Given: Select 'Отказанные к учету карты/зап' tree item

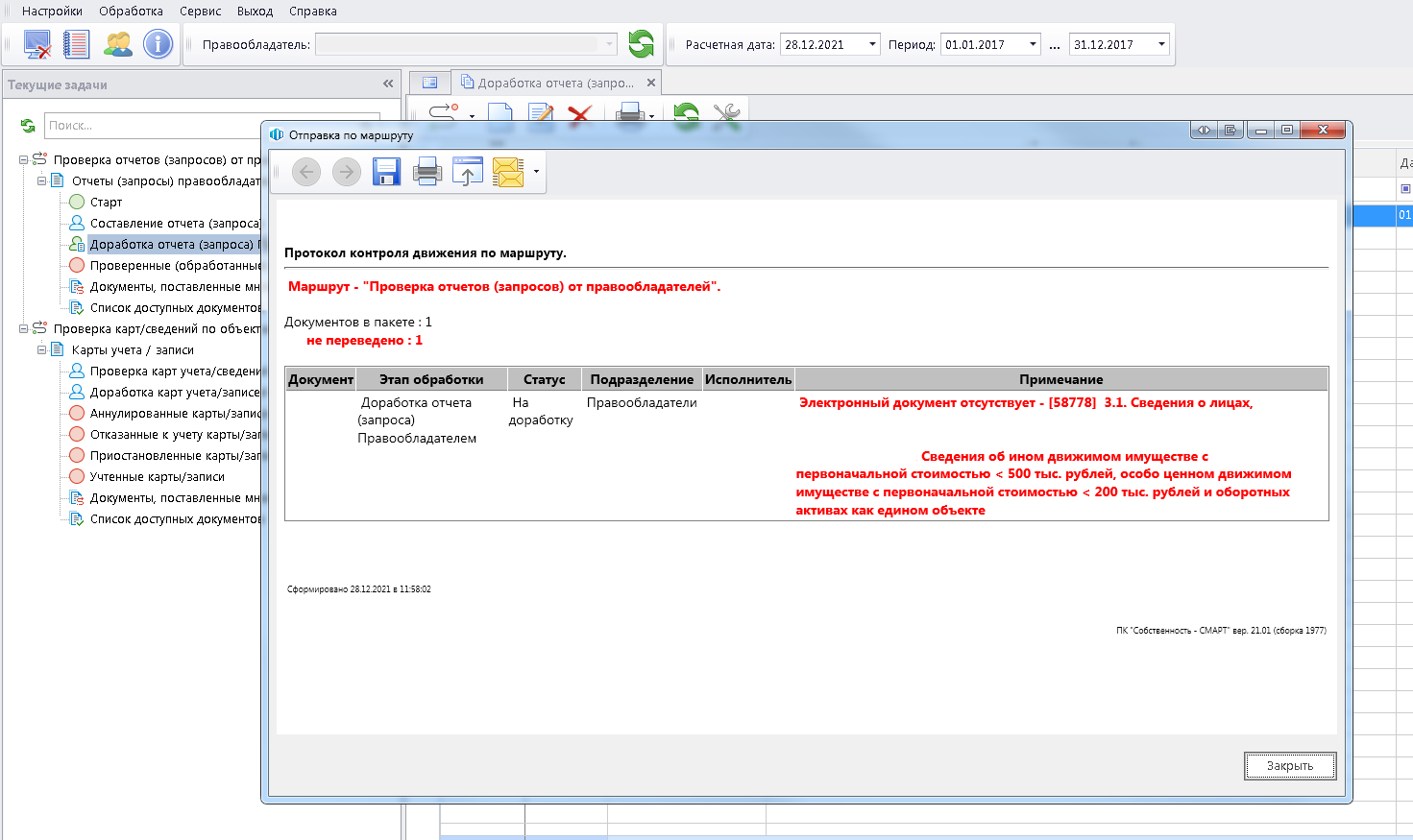Looking at the screenshot, I should point(175,435).
